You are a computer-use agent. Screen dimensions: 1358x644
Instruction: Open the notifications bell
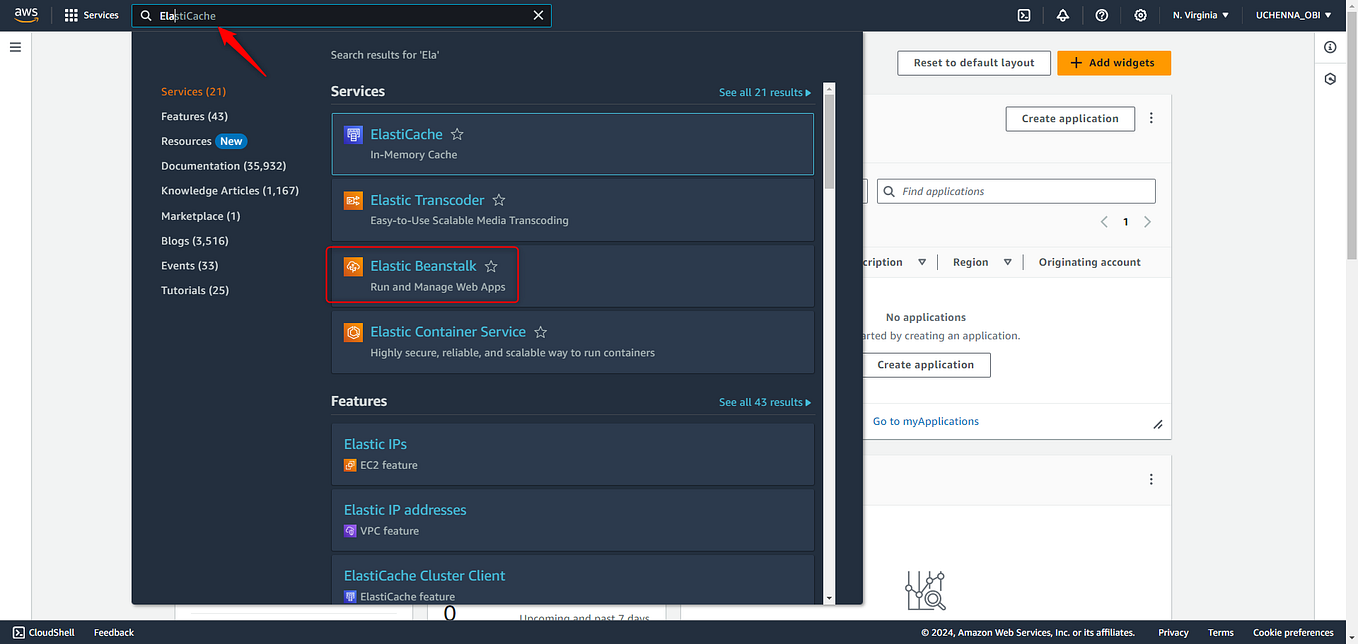pyautogui.click(x=1062, y=15)
